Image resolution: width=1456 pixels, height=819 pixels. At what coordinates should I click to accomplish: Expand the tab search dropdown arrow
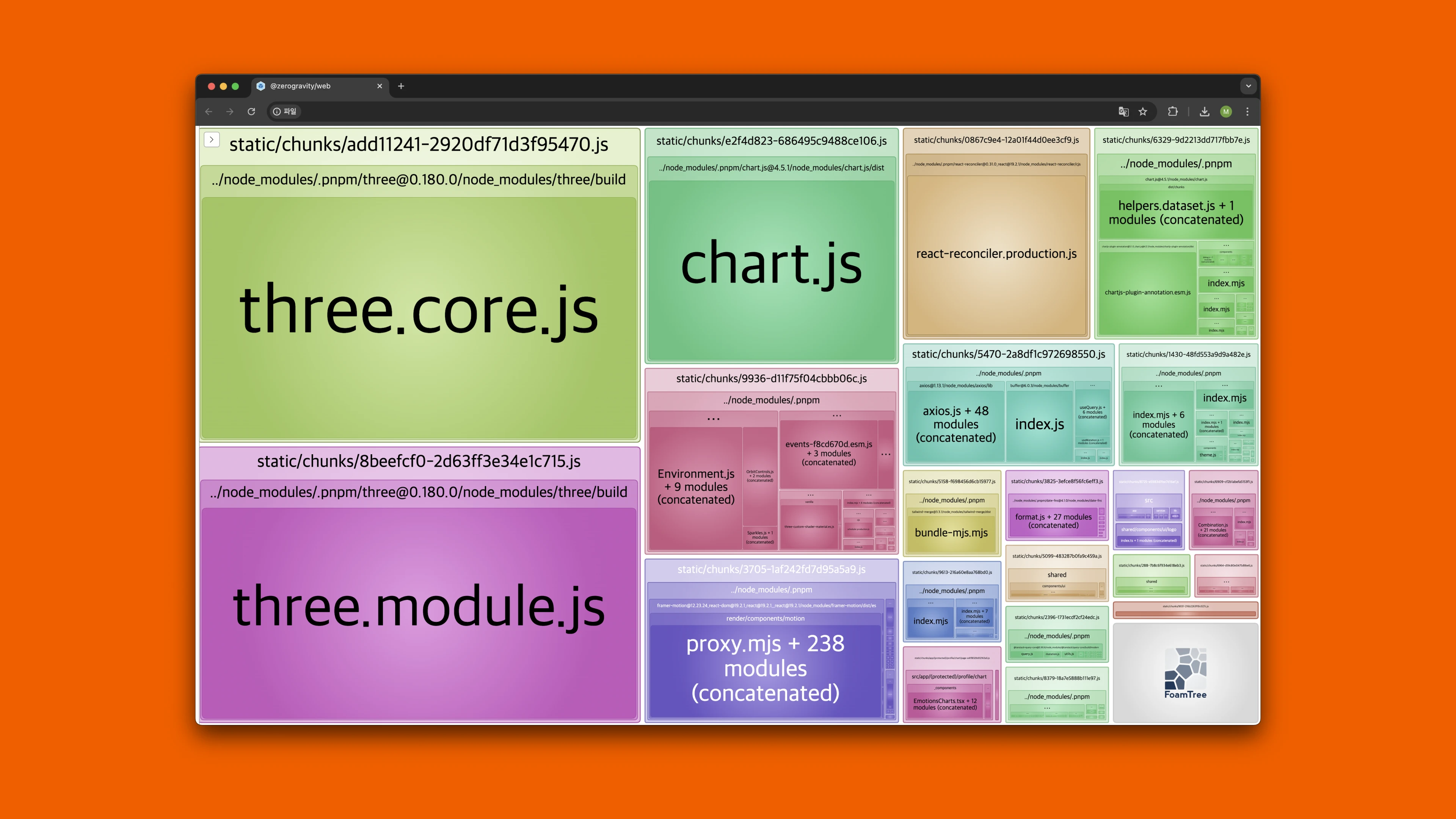click(x=1248, y=86)
